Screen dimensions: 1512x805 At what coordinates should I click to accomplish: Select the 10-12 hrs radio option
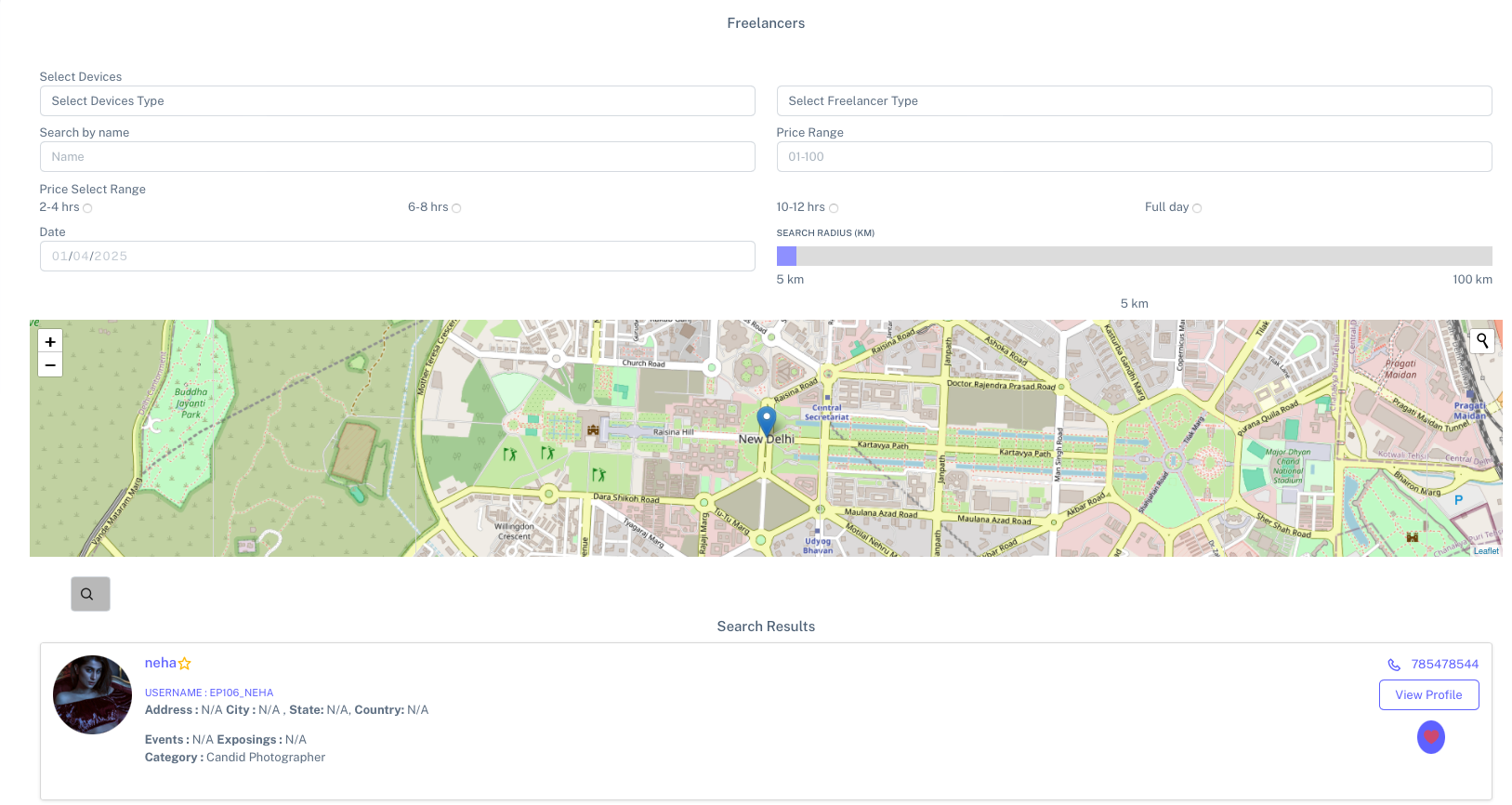point(834,208)
